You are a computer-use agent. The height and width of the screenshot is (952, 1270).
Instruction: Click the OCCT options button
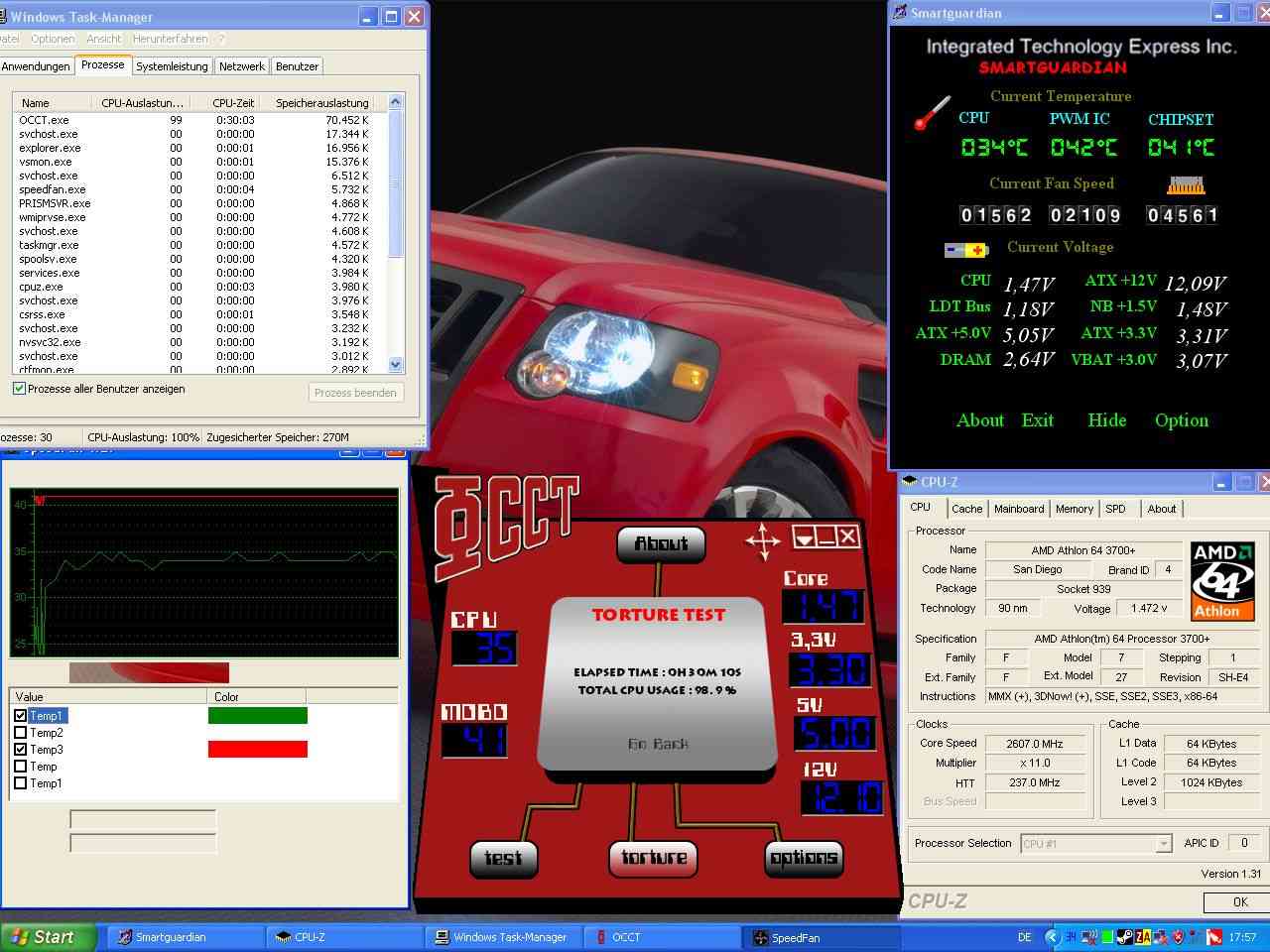coord(804,858)
